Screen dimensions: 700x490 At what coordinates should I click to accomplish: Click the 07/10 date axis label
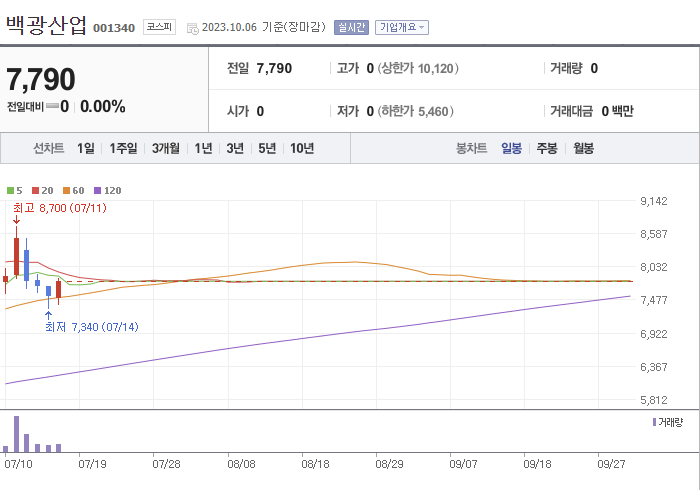(18, 464)
